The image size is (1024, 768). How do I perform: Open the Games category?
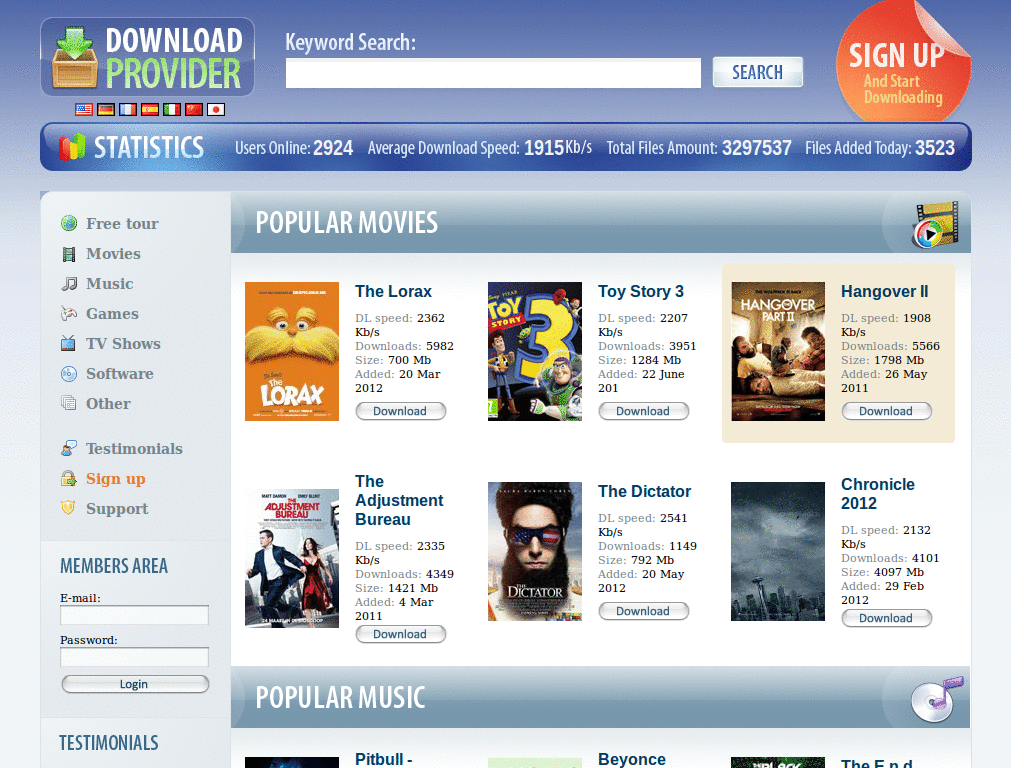pyautogui.click(x=112, y=313)
